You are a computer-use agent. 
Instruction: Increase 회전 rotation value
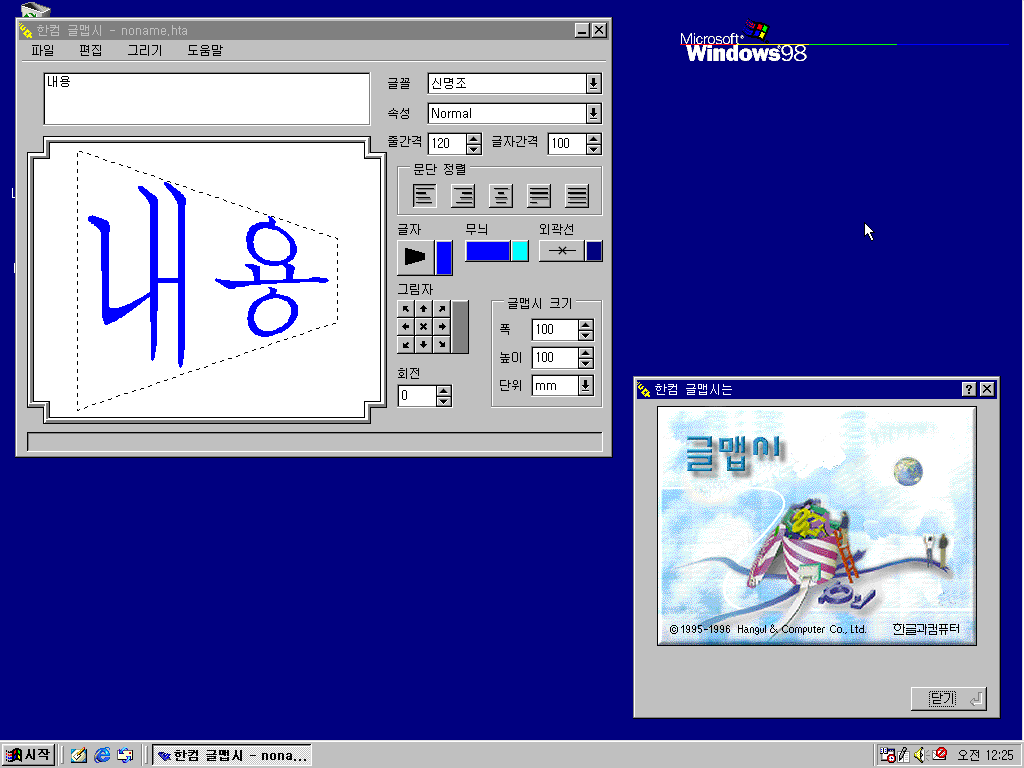443,391
